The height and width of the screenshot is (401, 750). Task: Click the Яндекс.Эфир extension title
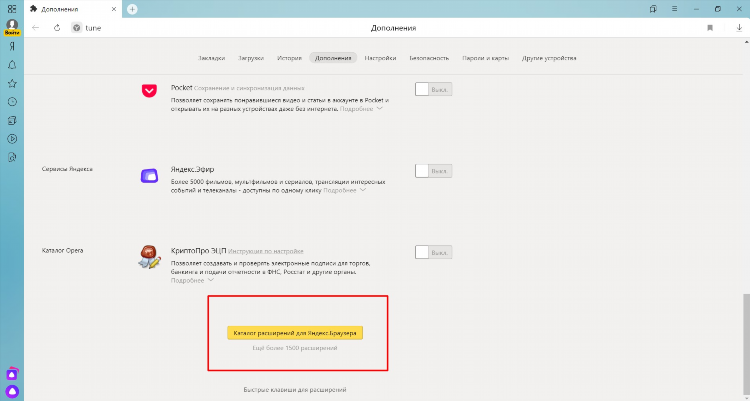(x=192, y=169)
